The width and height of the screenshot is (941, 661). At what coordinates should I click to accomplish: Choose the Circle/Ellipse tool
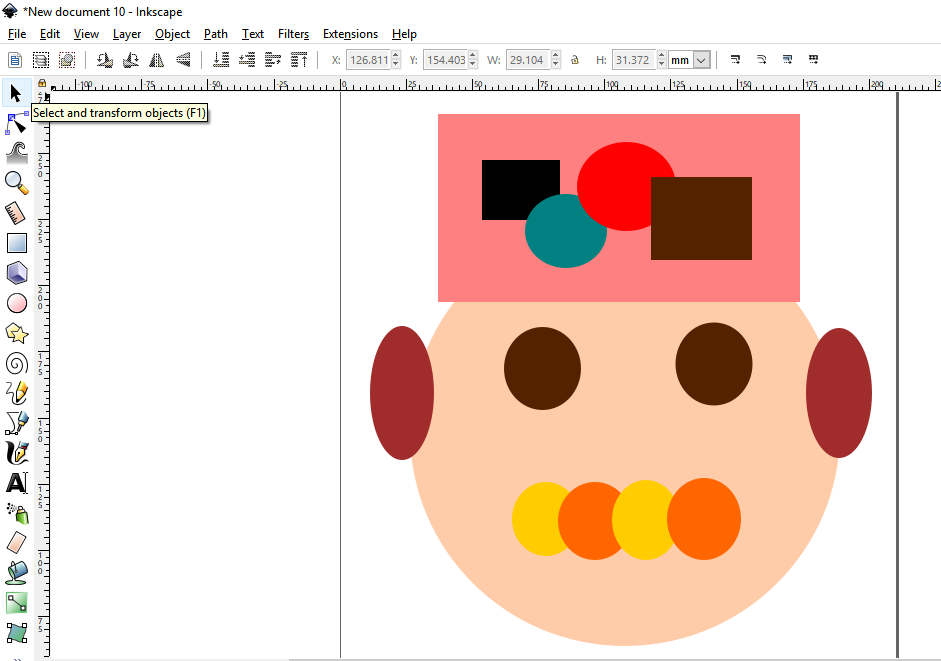coord(16,303)
